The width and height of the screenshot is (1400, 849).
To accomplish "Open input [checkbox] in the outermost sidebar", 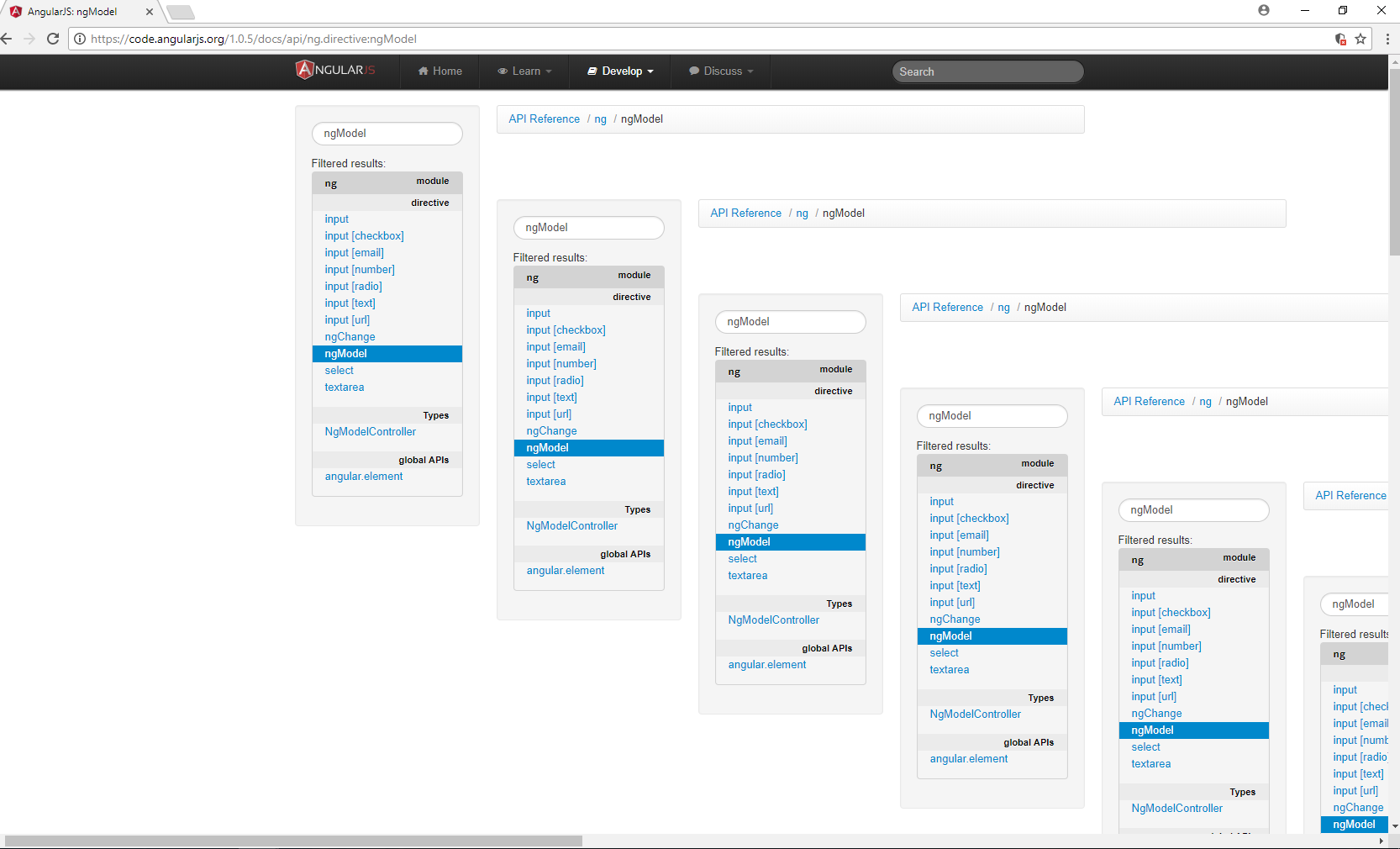I will [365, 236].
